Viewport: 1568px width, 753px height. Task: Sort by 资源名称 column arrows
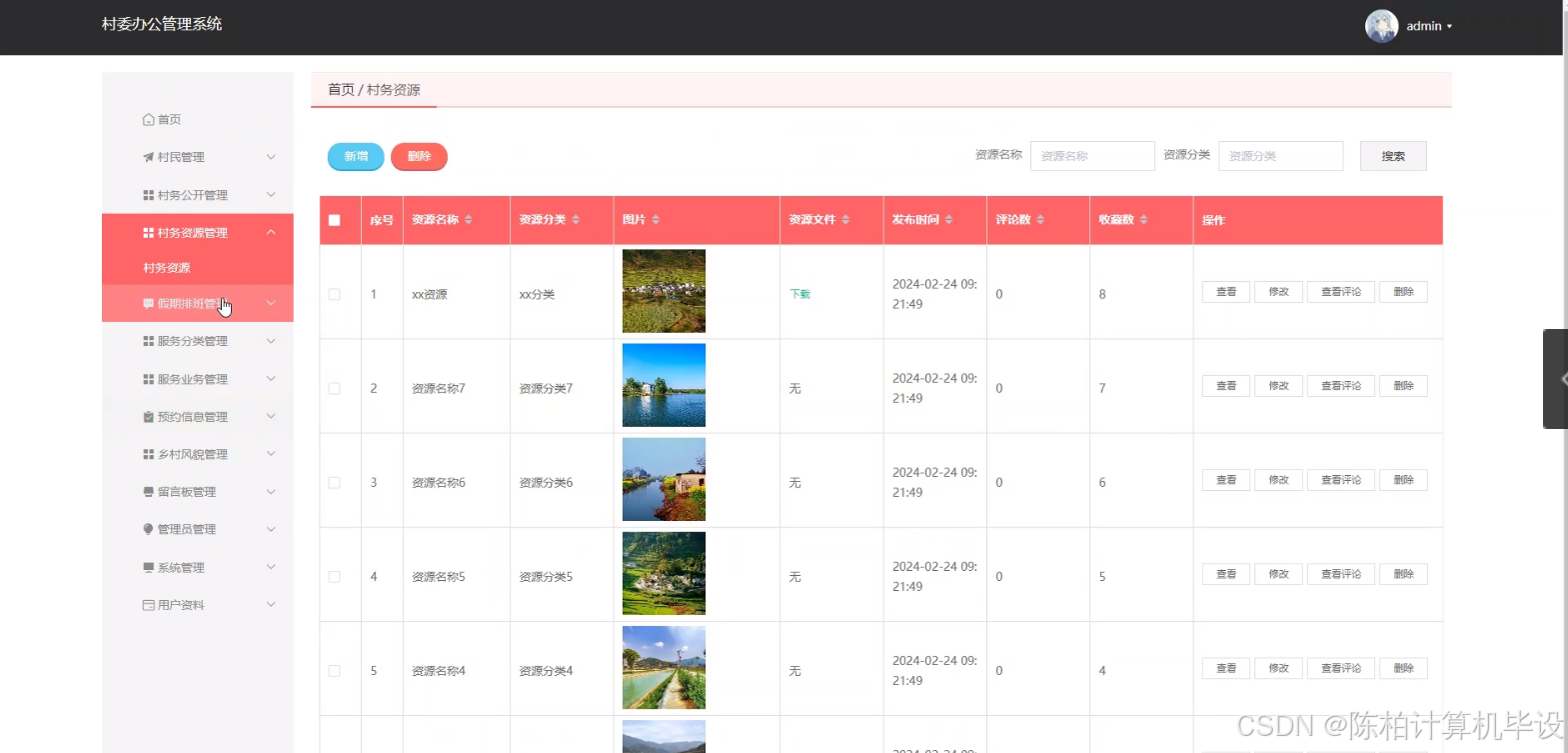[x=468, y=220]
